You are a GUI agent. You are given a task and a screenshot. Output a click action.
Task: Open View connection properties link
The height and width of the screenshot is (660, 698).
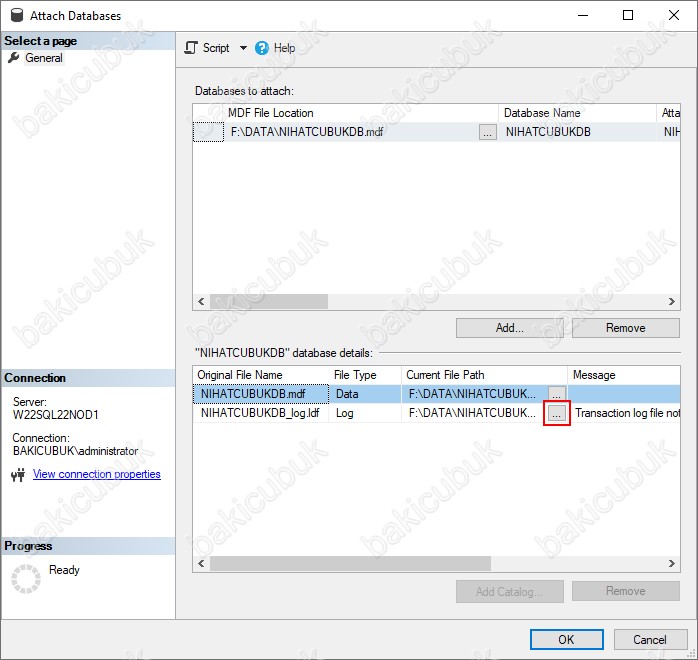point(97,474)
